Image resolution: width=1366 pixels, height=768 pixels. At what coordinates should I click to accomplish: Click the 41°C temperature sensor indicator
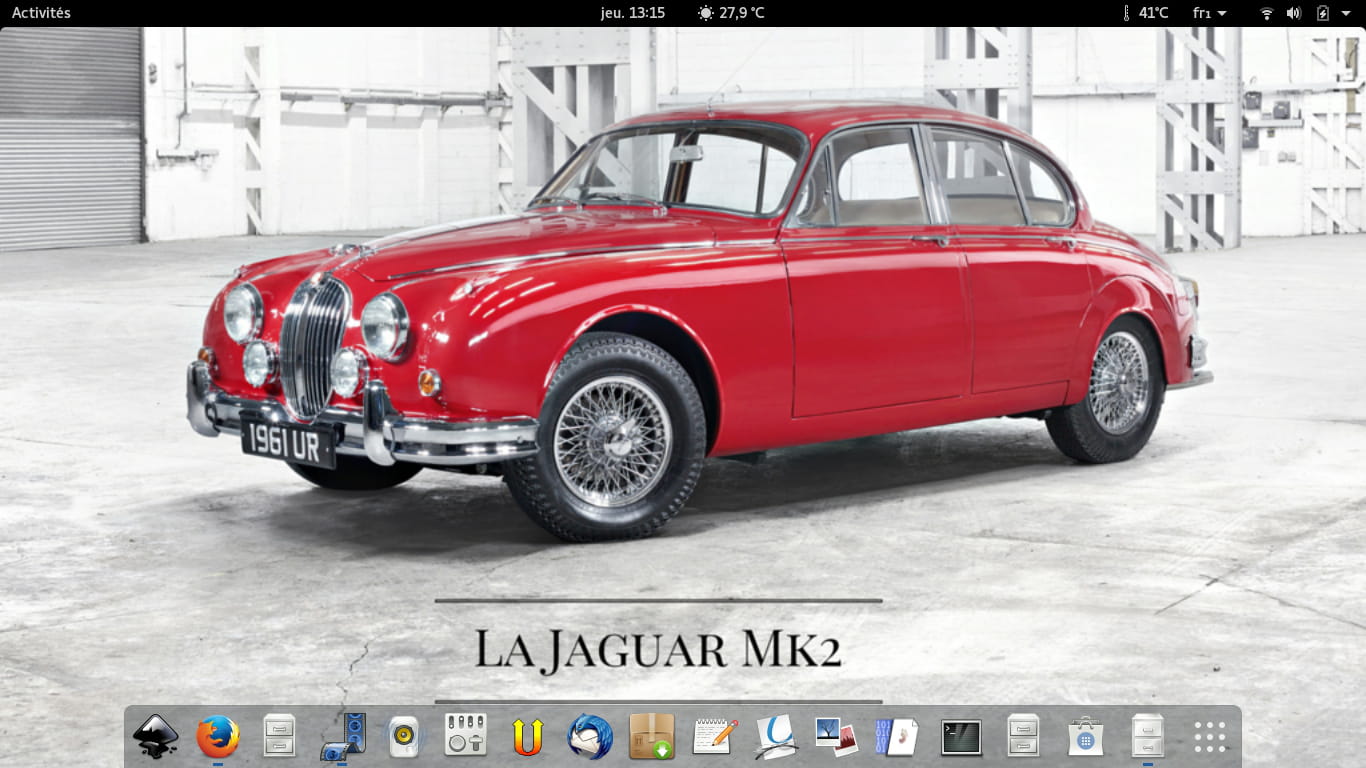point(1146,13)
